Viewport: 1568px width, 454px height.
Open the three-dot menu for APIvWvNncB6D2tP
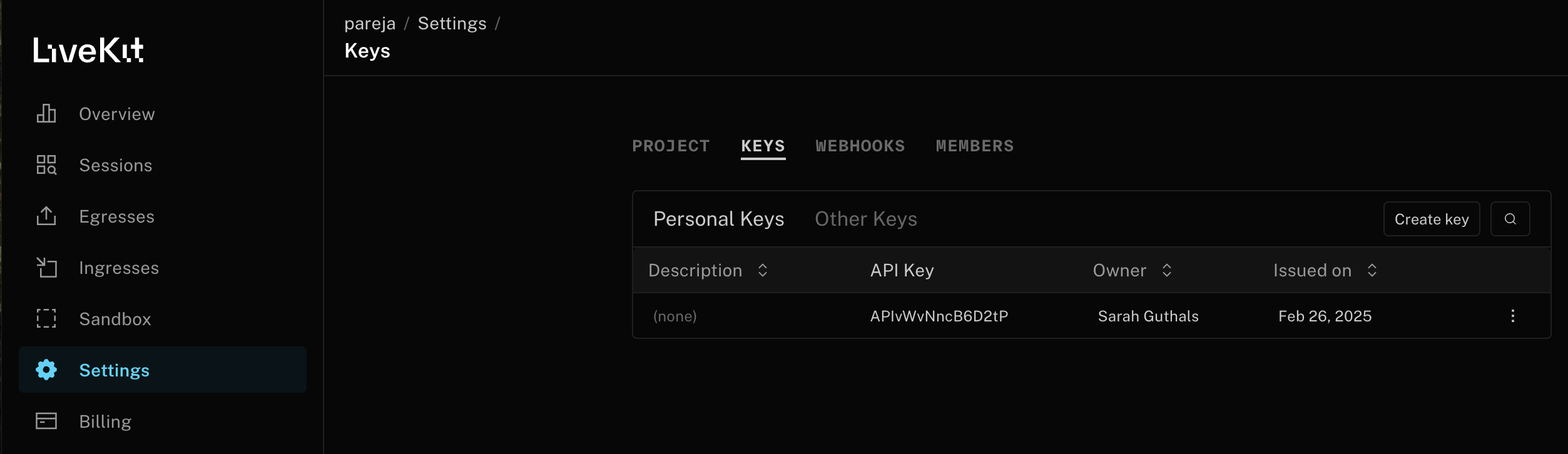click(1513, 316)
